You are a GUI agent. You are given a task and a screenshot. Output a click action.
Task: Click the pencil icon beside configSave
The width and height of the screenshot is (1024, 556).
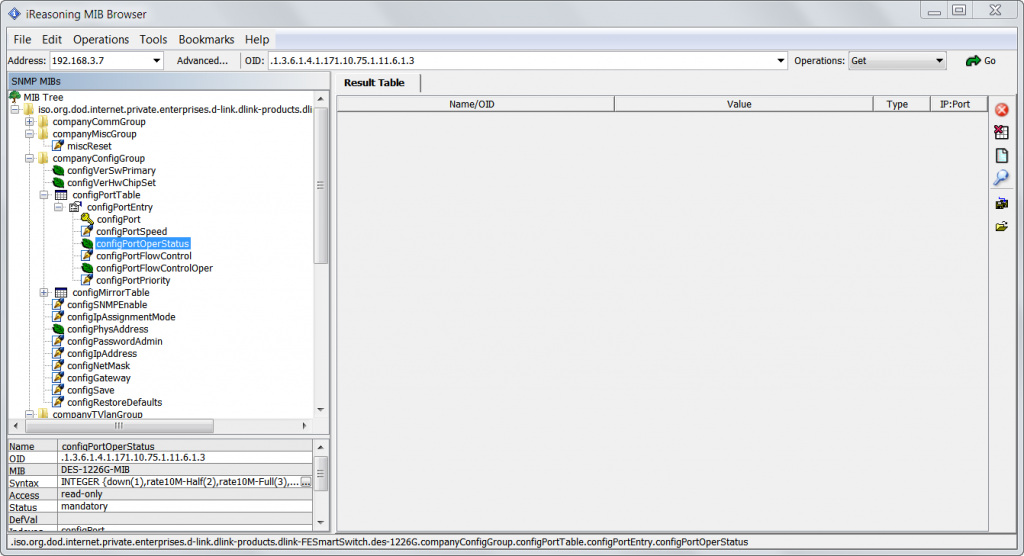(x=58, y=390)
